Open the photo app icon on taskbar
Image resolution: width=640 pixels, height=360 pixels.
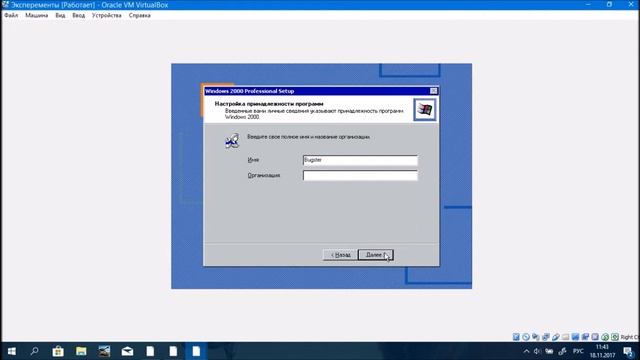(104, 351)
